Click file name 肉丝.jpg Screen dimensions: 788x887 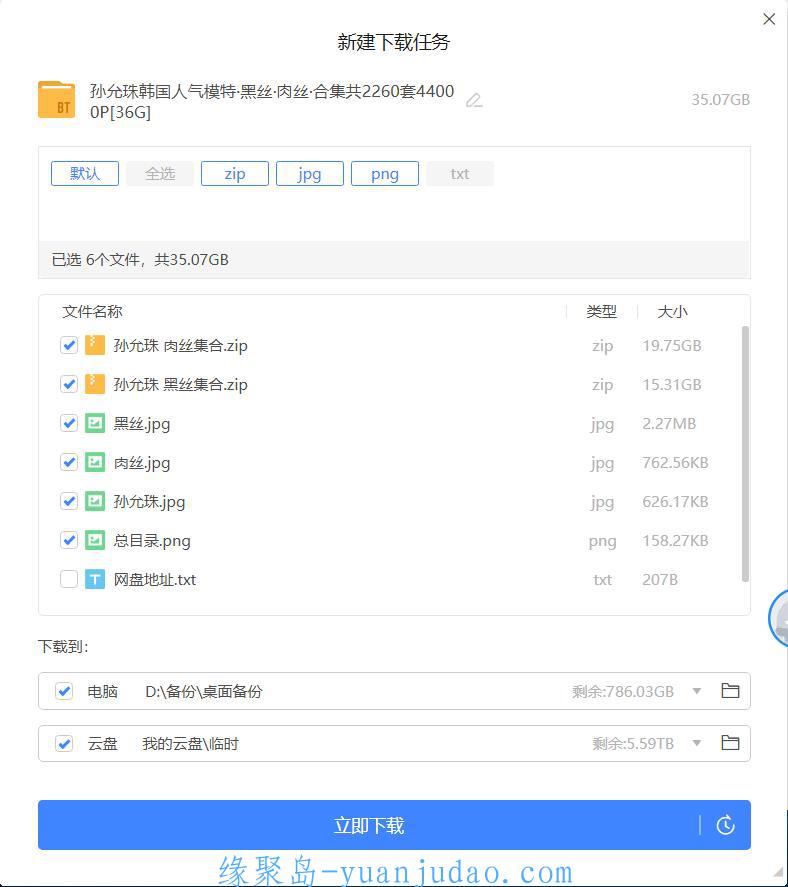coord(141,463)
